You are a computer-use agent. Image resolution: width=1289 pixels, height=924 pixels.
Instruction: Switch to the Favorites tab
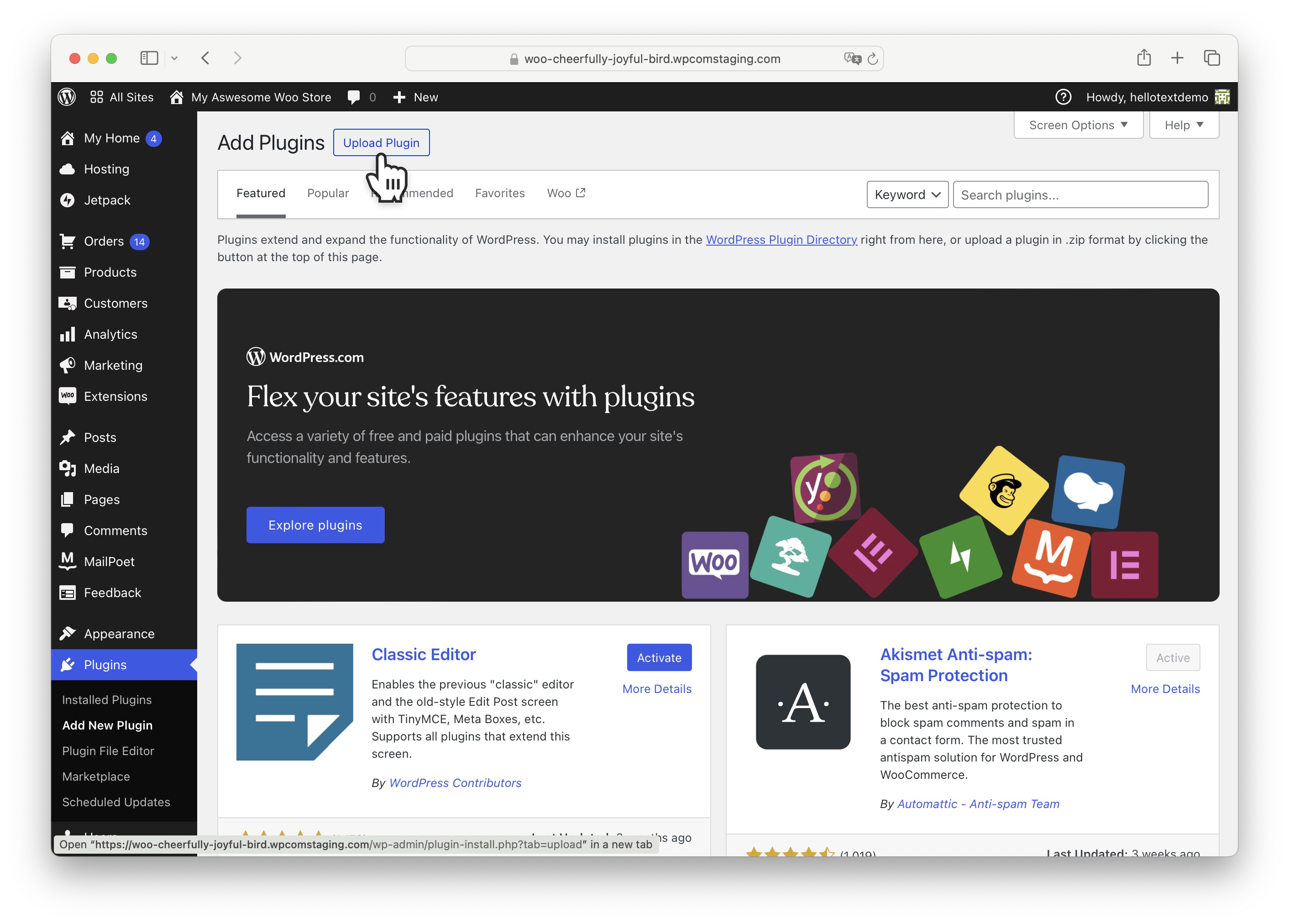[499, 193]
